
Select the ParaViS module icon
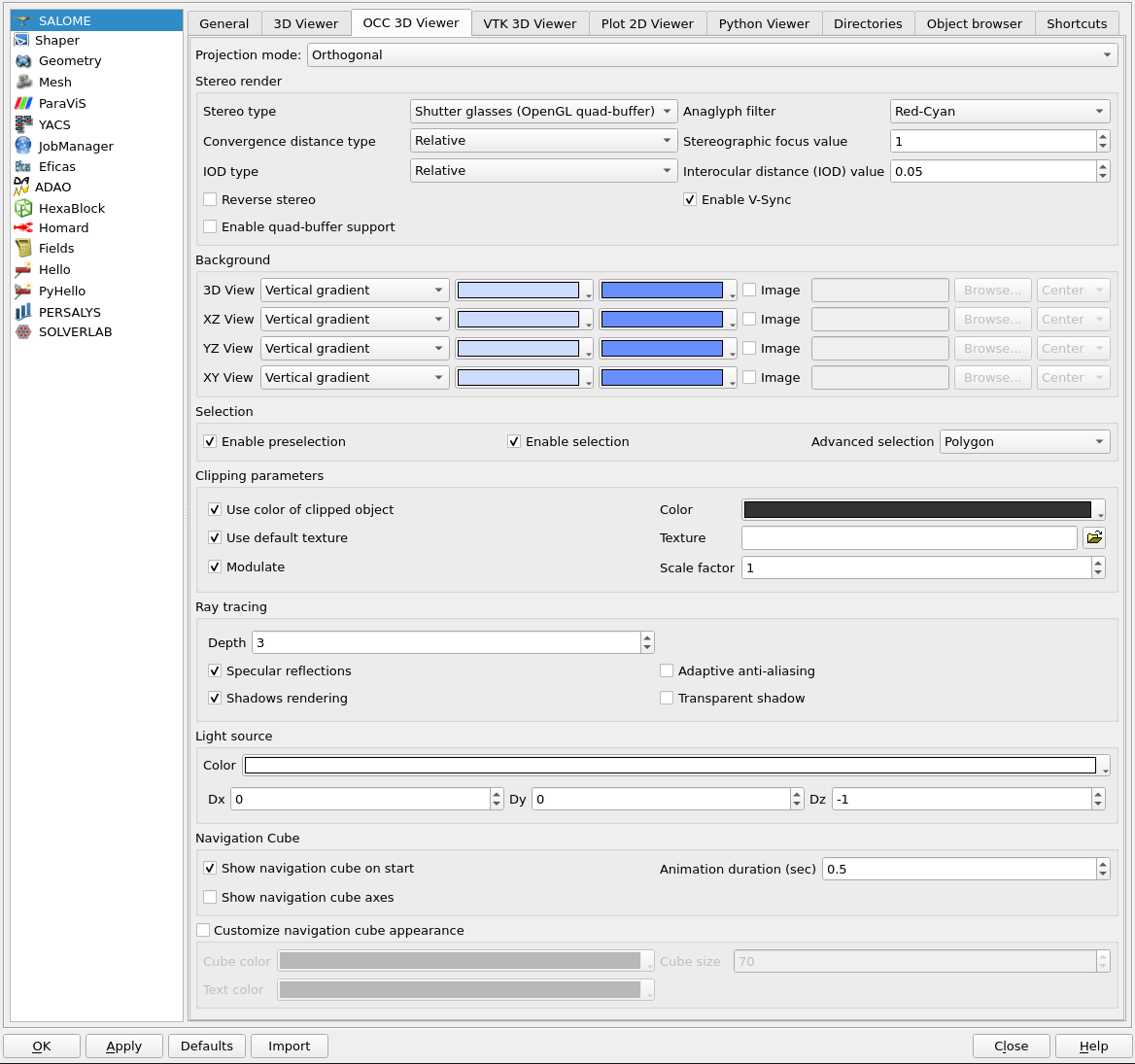click(x=24, y=104)
